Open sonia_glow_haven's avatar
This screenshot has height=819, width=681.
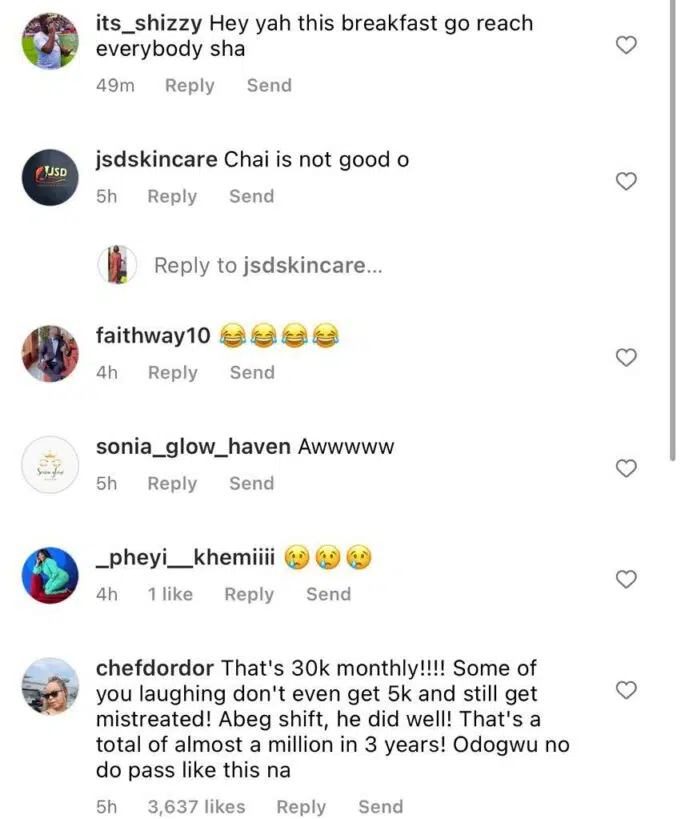pyautogui.click(x=50, y=464)
